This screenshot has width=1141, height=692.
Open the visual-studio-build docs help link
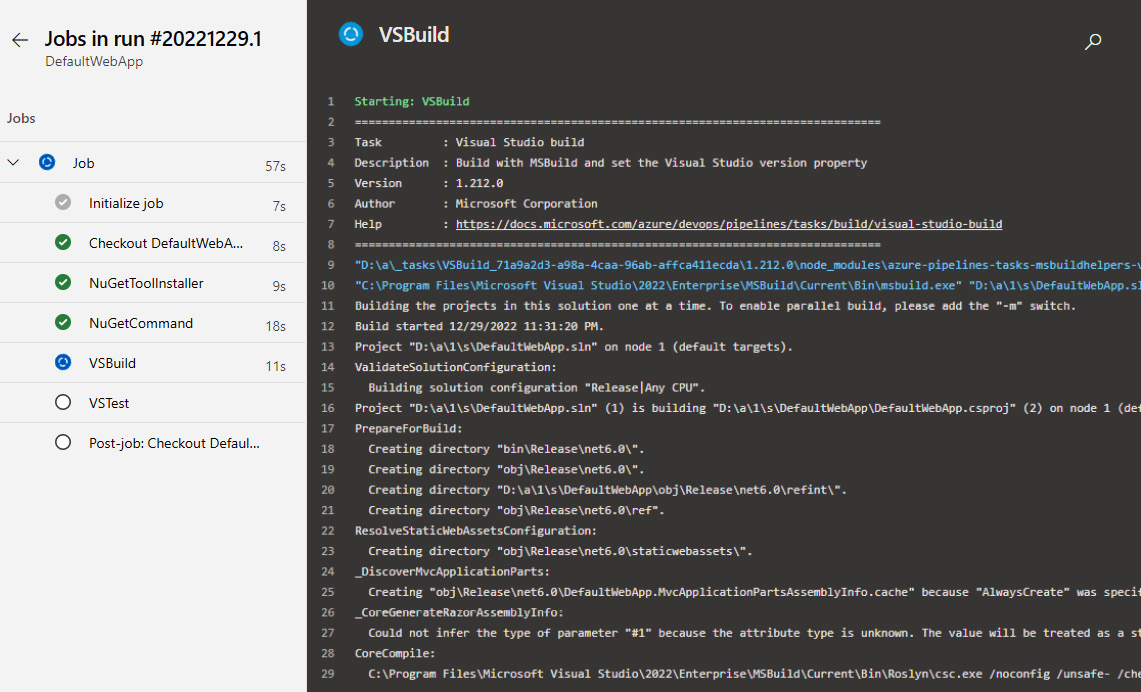[x=728, y=224]
